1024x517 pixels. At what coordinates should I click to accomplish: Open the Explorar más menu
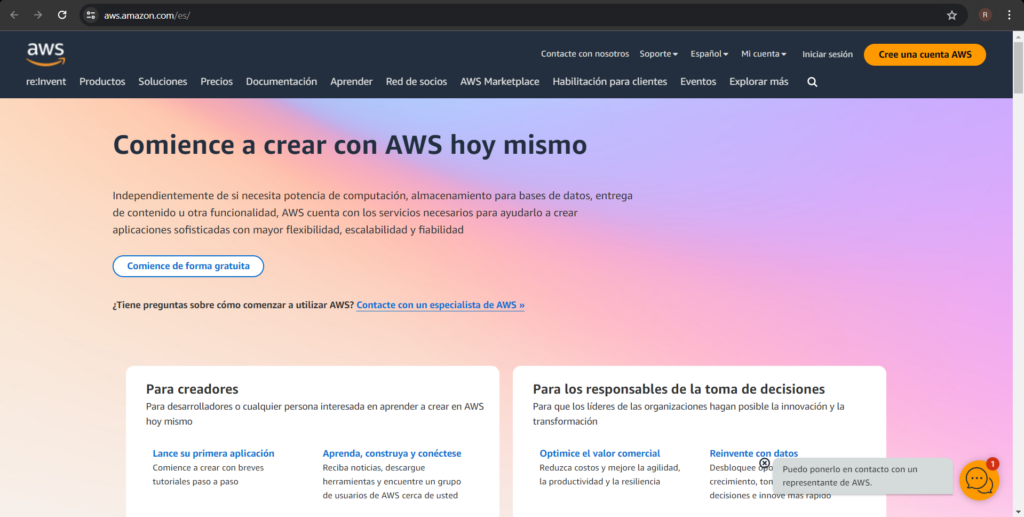coord(758,82)
